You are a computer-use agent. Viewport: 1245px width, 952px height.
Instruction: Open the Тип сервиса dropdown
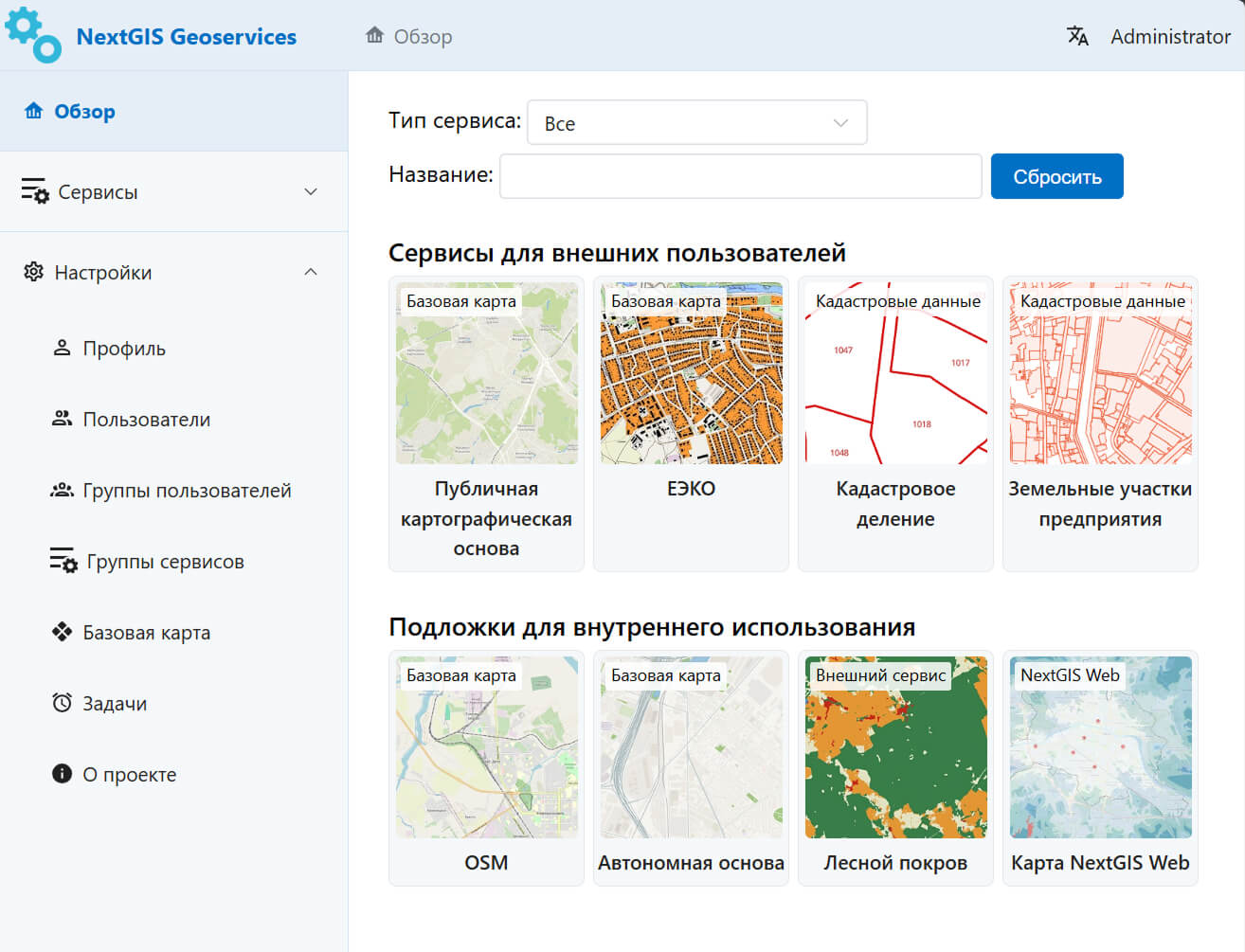click(x=696, y=122)
